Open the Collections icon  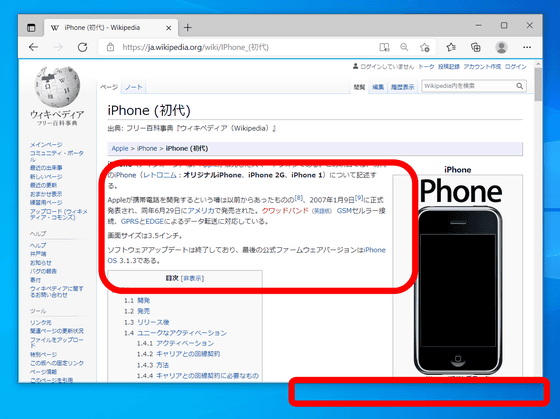click(476, 47)
